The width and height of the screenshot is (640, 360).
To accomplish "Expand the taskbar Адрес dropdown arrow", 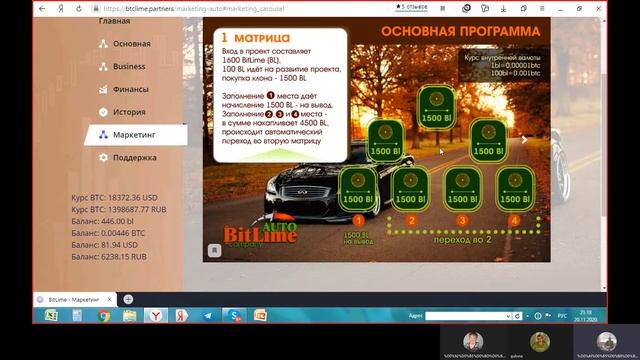I will (508, 316).
